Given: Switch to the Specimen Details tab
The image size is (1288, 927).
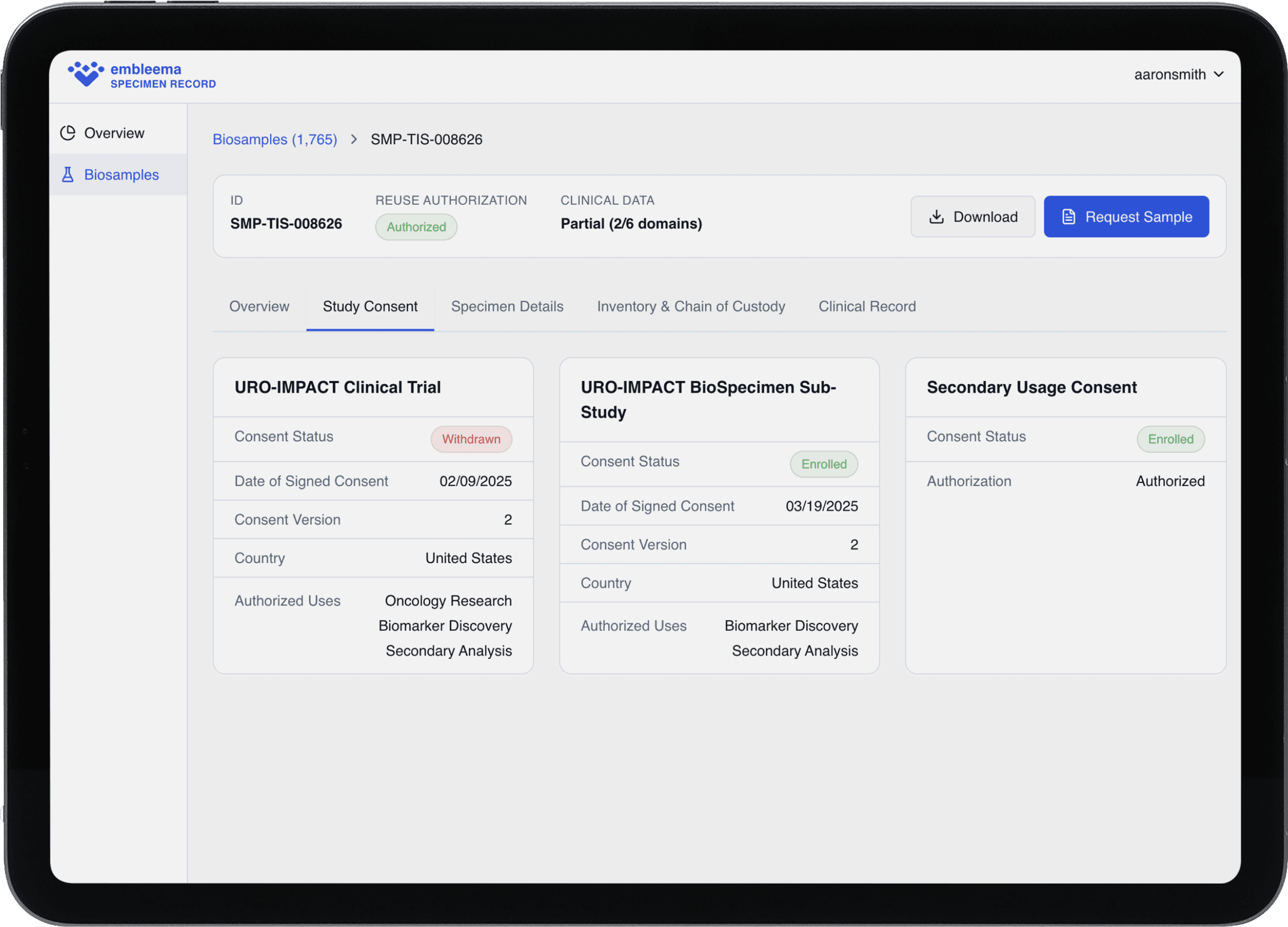Looking at the screenshot, I should point(507,306).
